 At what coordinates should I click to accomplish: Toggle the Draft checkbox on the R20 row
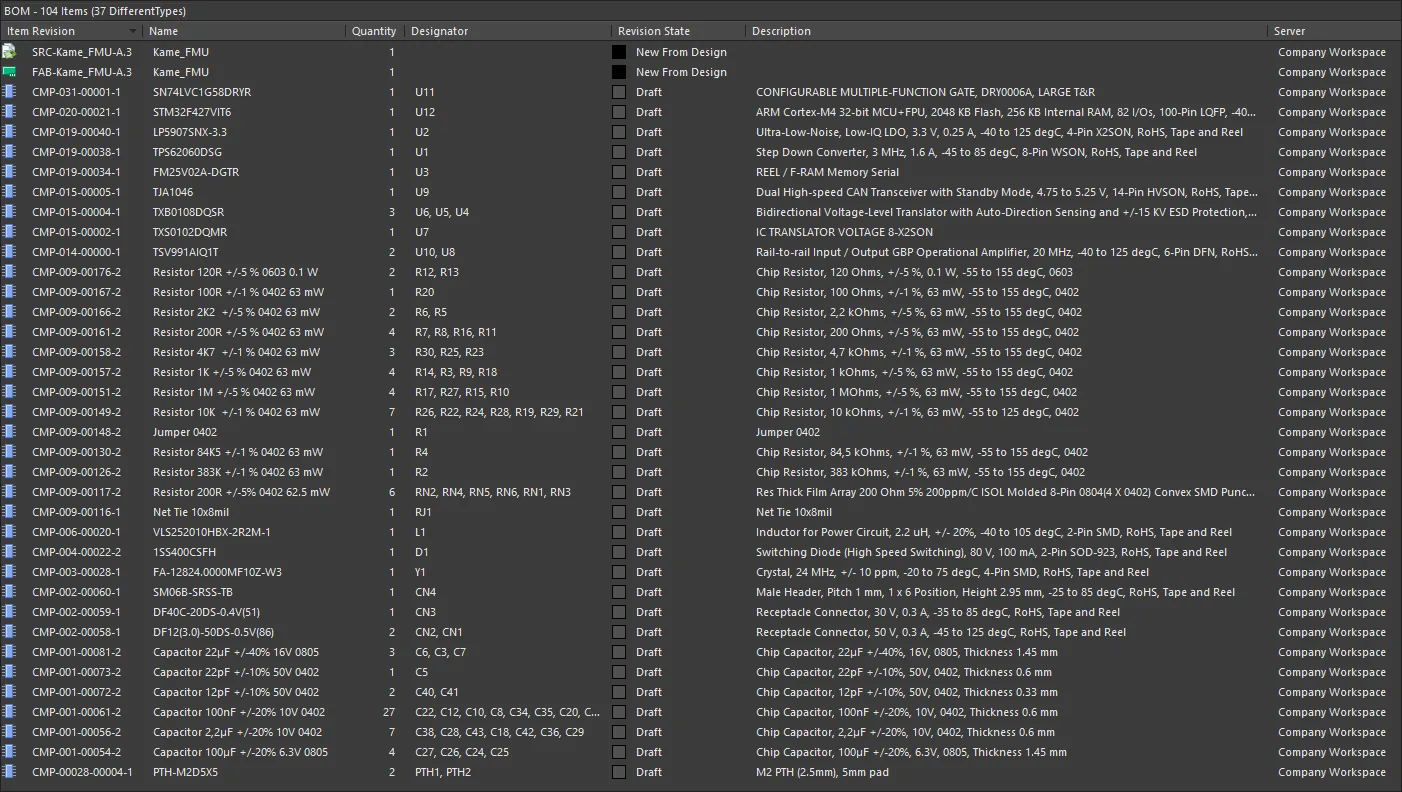[x=618, y=291]
